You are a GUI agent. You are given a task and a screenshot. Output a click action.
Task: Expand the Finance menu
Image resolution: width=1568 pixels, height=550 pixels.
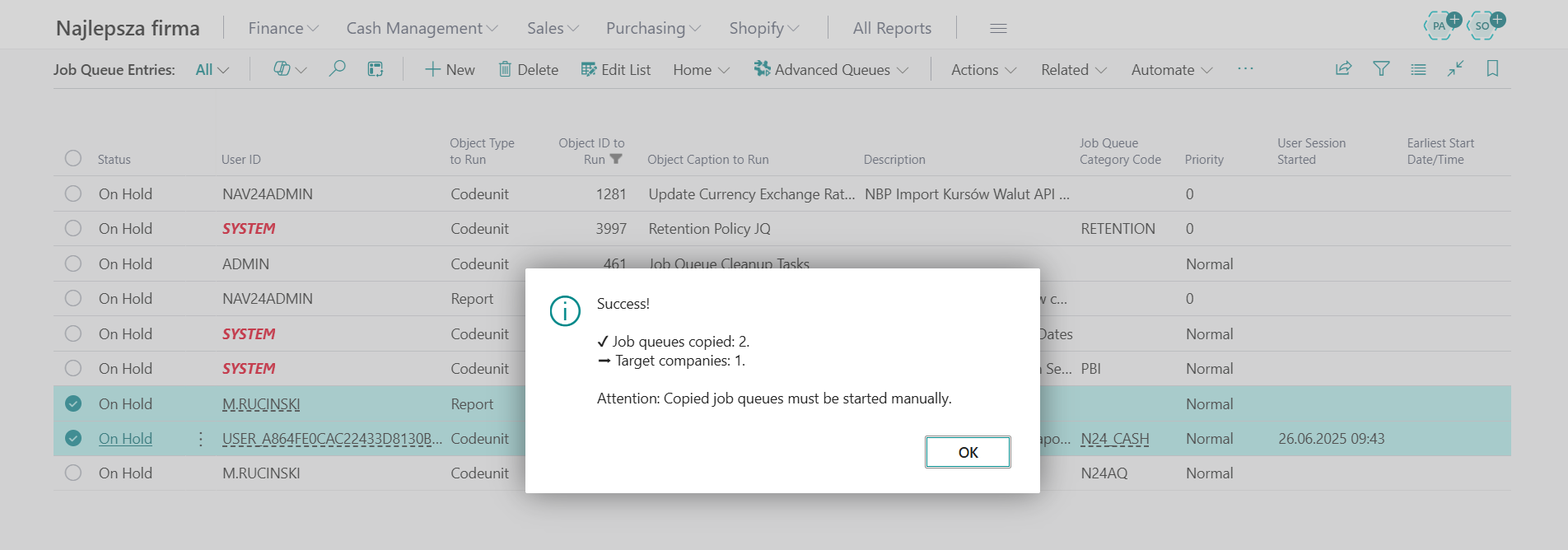pos(283,28)
